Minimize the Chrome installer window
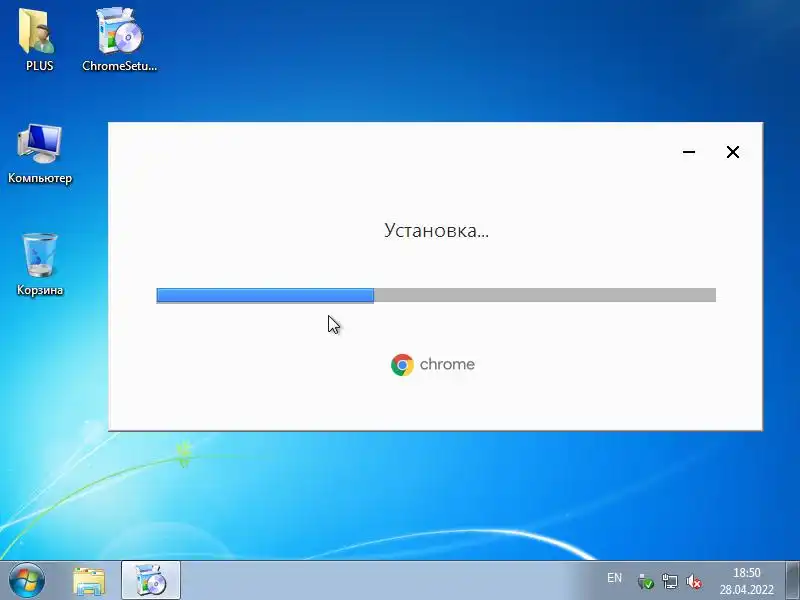This screenshot has height=600, width=800. point(689,152)
